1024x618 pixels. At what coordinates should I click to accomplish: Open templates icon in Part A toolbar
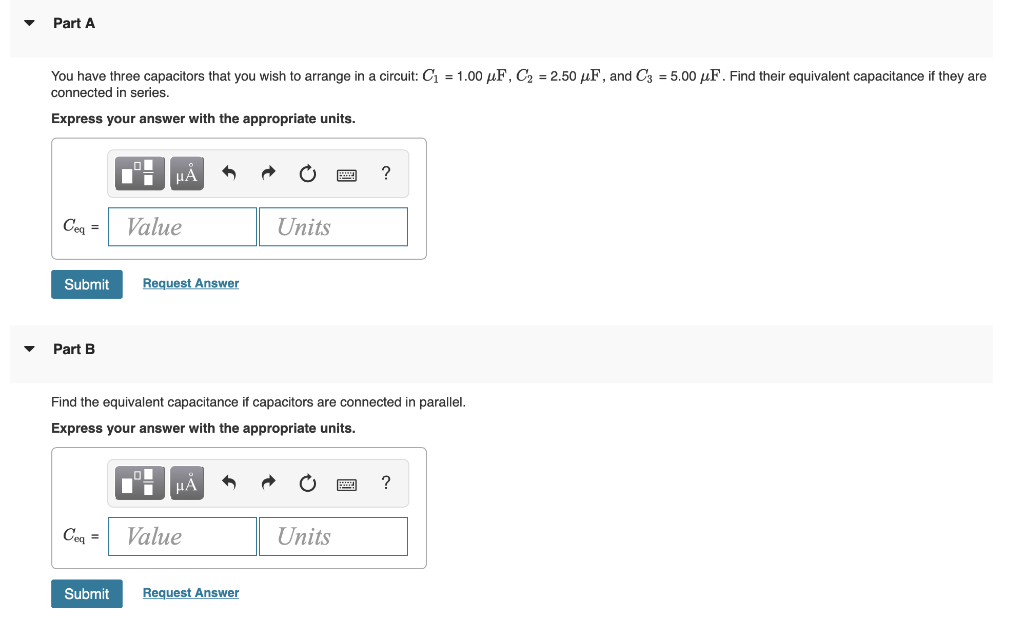coord(140,174)
